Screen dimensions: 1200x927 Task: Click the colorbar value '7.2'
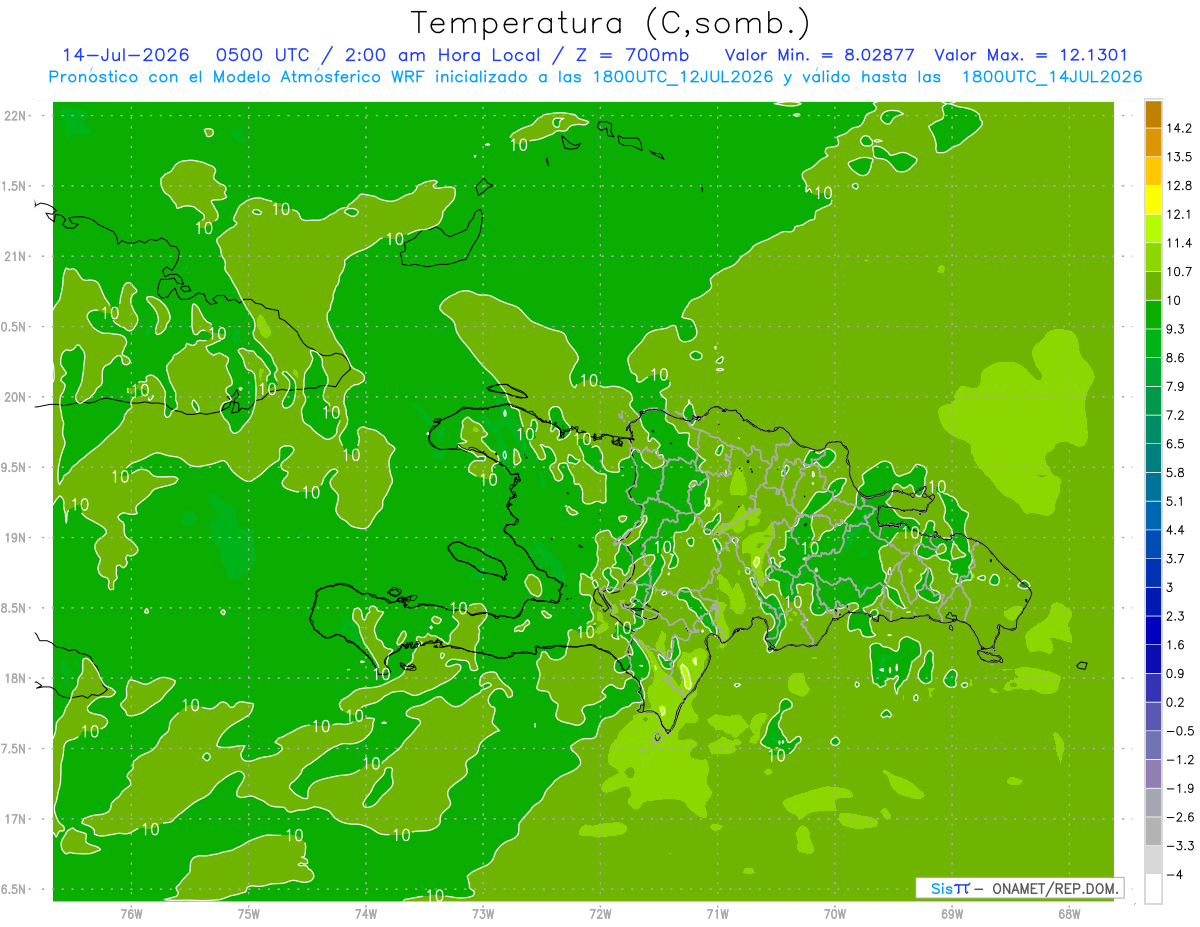1176,415
